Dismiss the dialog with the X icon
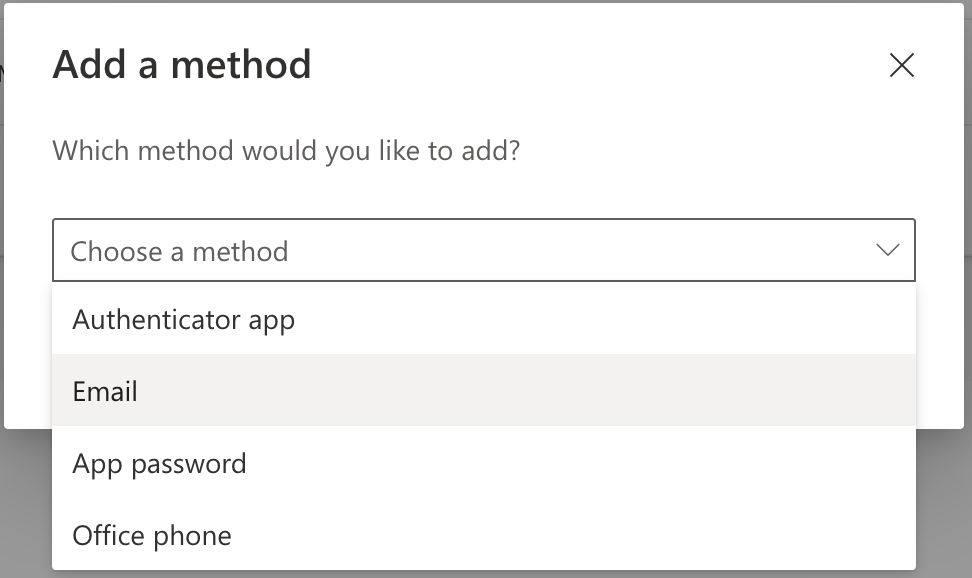Image resolution: width=972 pixels, height=578 pixels. pyautogui.click(x=901, y=66)
